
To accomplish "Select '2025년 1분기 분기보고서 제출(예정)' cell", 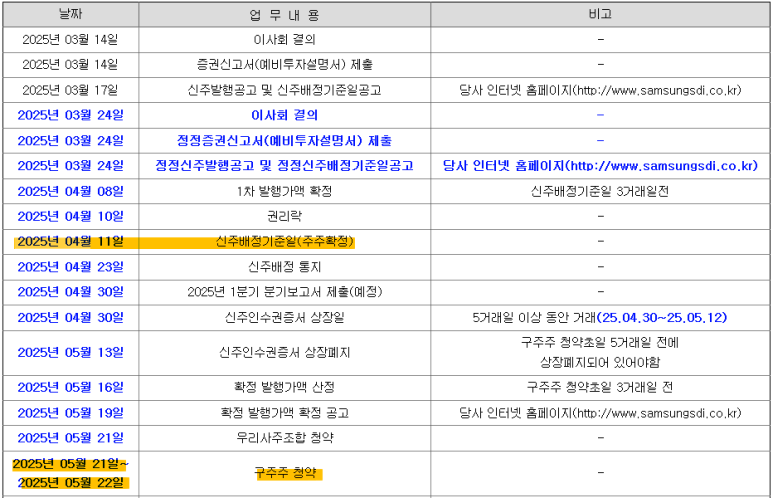I will click(284, 292).
